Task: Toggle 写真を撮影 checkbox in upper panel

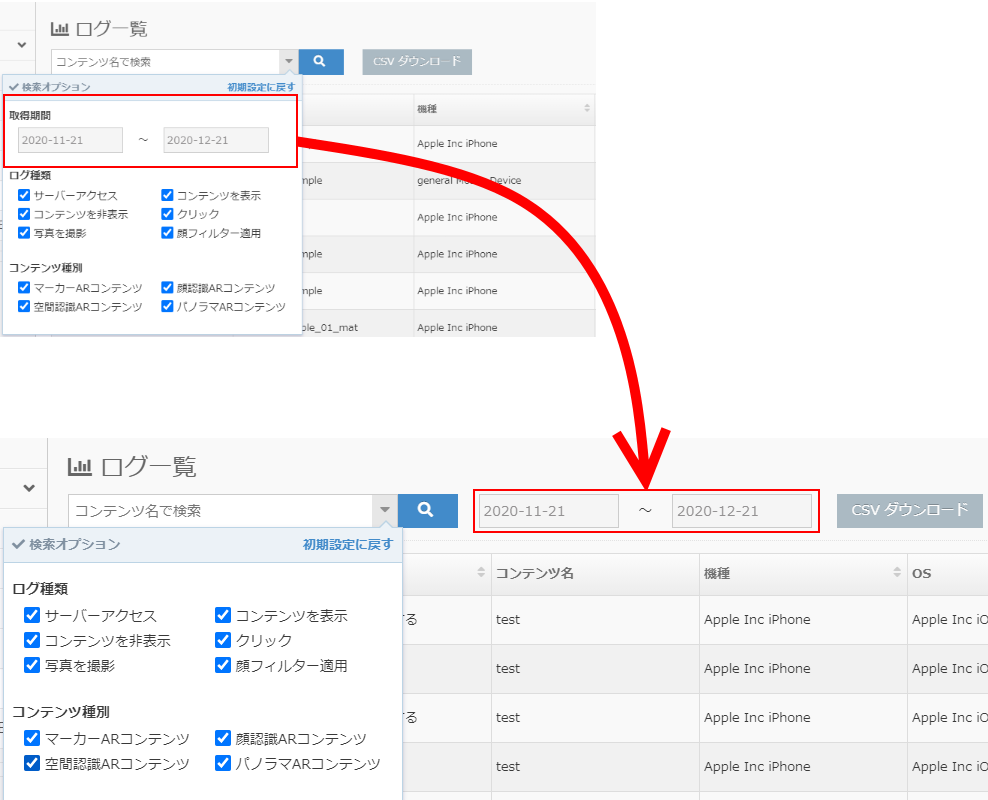Action: click(24, 232)
